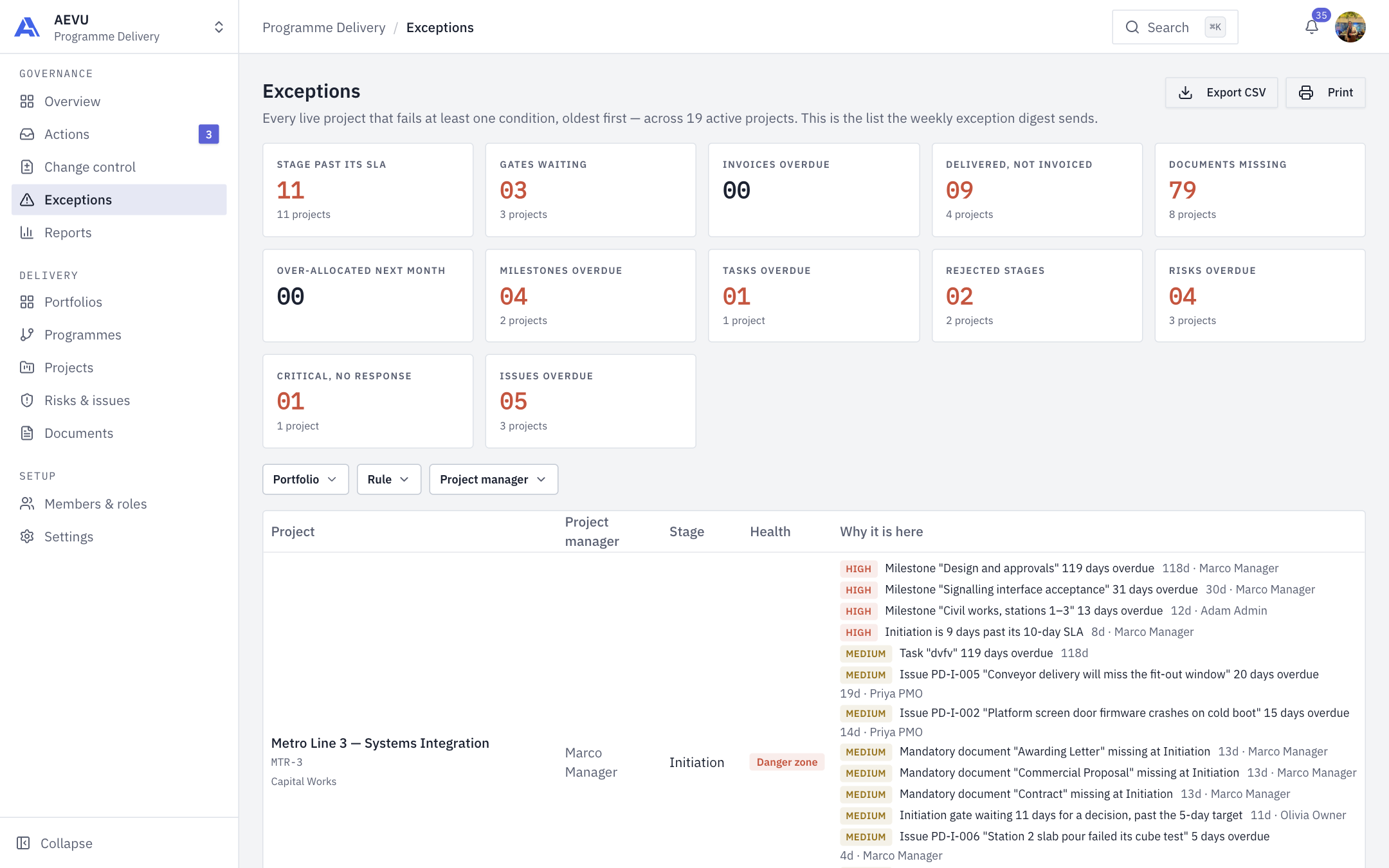
Task: Click the Danger zone health badge
Action: pyautogui.click(x=787, y=763)
